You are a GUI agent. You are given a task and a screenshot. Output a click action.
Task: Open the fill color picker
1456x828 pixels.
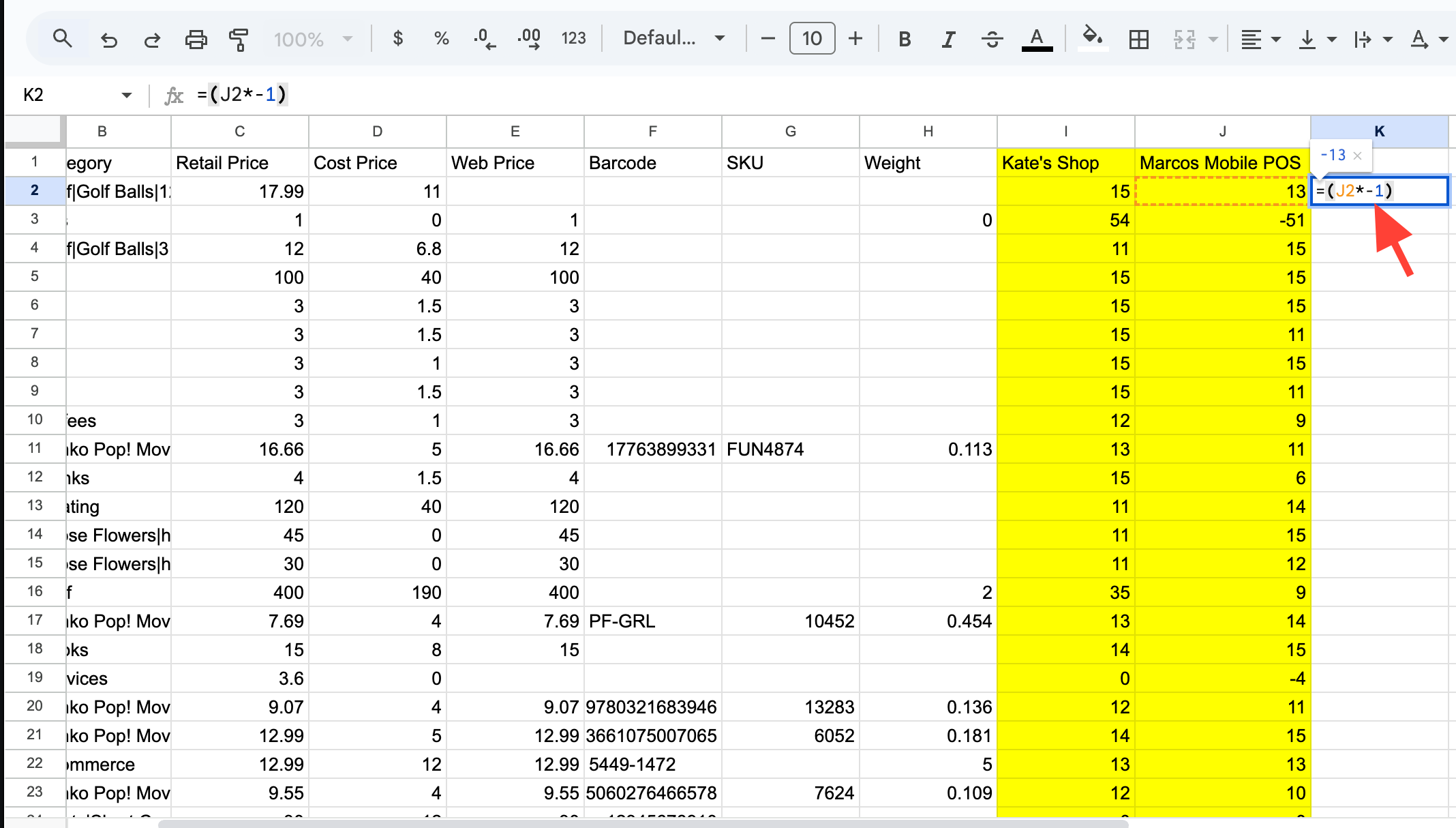(x=1093, y=38)
